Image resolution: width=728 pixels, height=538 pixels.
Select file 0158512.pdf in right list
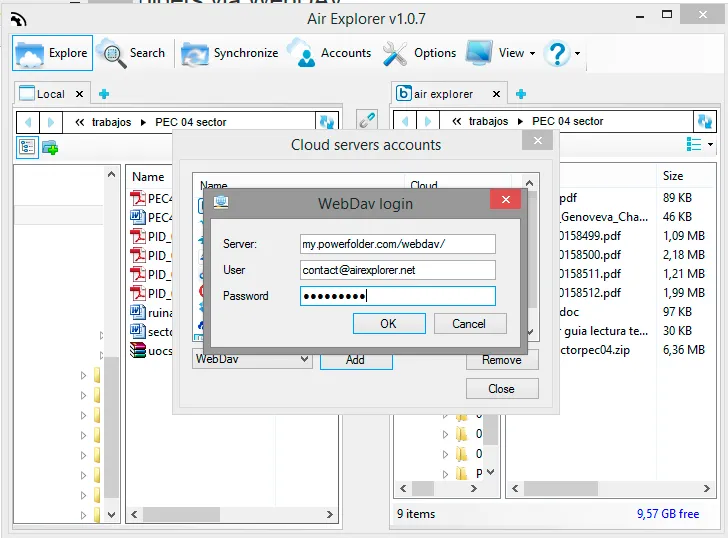pyautogui.click(x=591, y=293)
